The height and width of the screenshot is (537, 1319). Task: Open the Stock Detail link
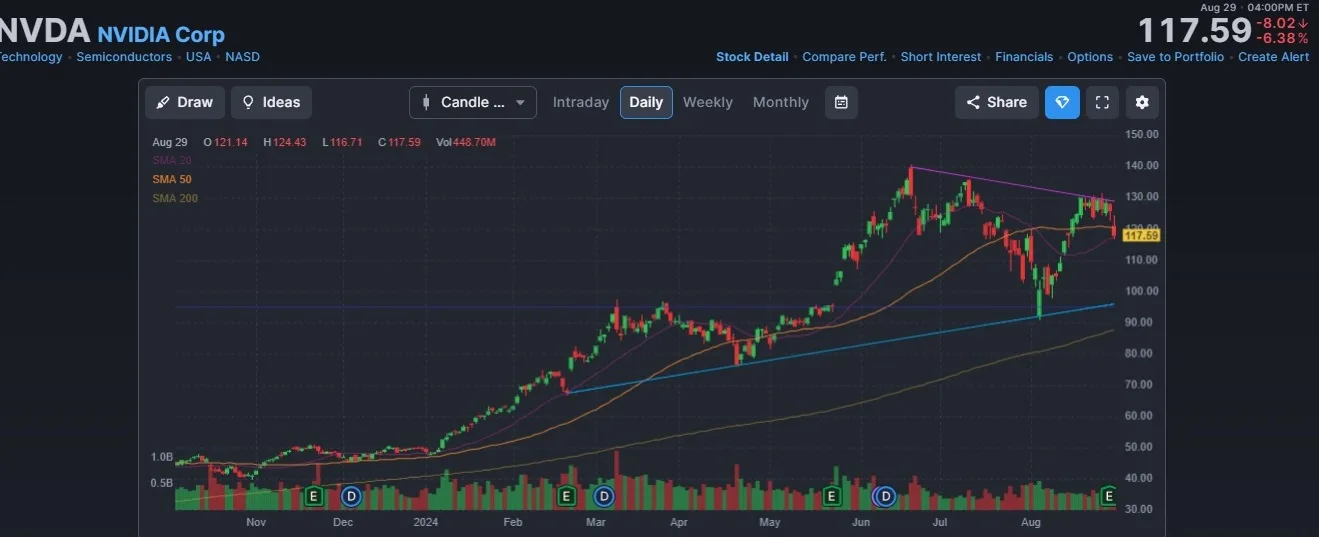tap(752, 57)
